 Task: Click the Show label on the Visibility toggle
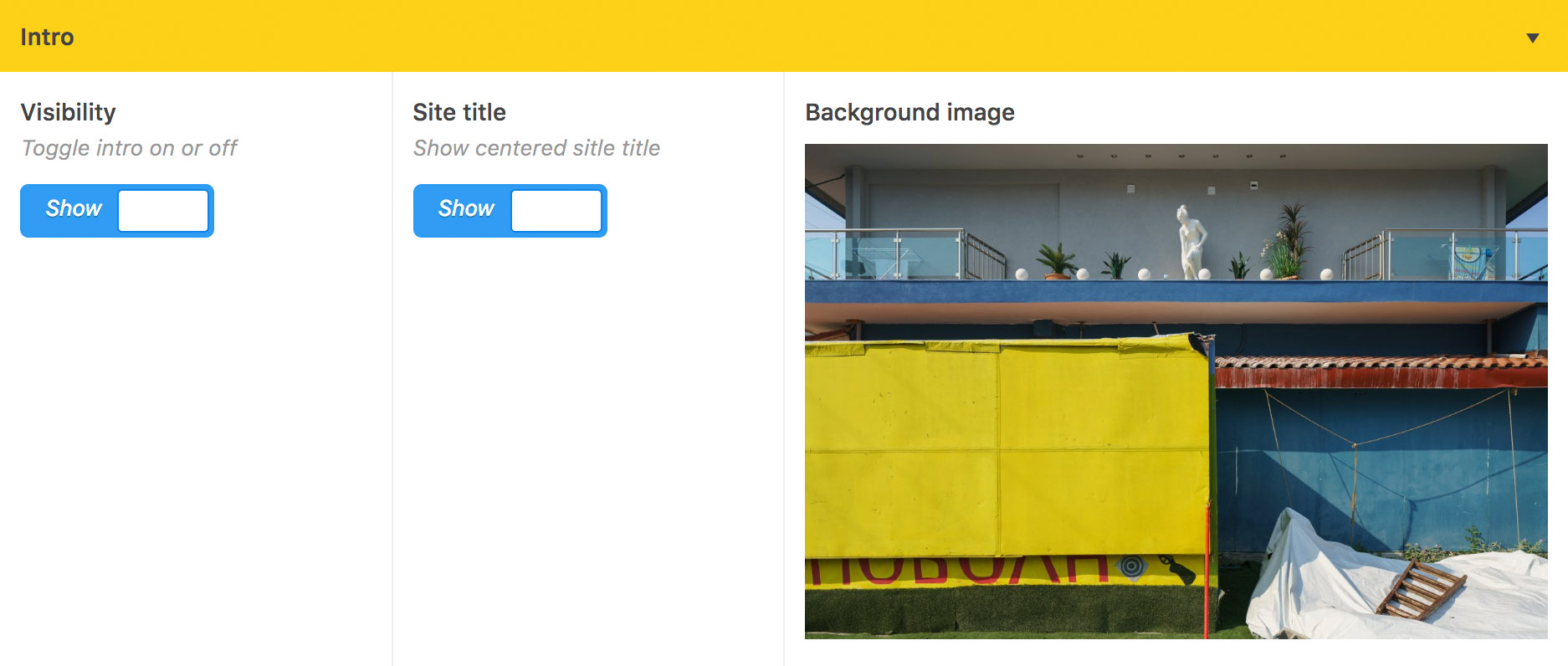(74, 208)
